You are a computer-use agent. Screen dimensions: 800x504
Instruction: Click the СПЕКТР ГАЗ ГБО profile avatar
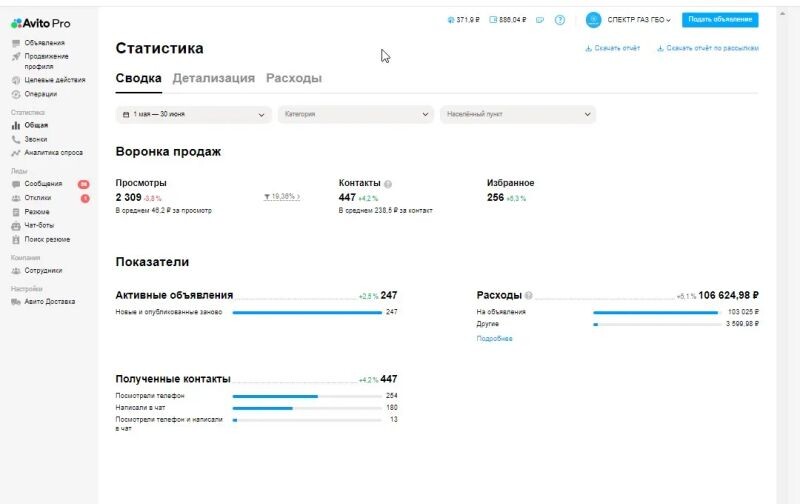[x=593, y=20]
